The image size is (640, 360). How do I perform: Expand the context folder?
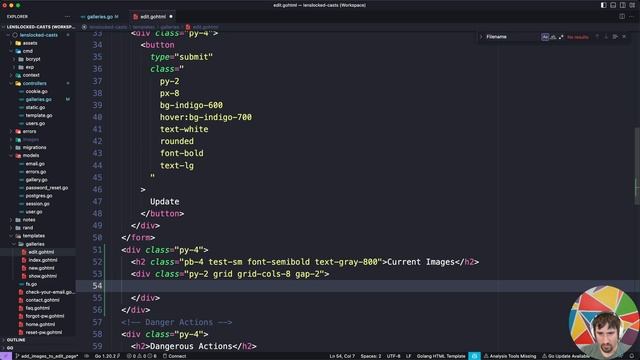[x=31, y=76]
